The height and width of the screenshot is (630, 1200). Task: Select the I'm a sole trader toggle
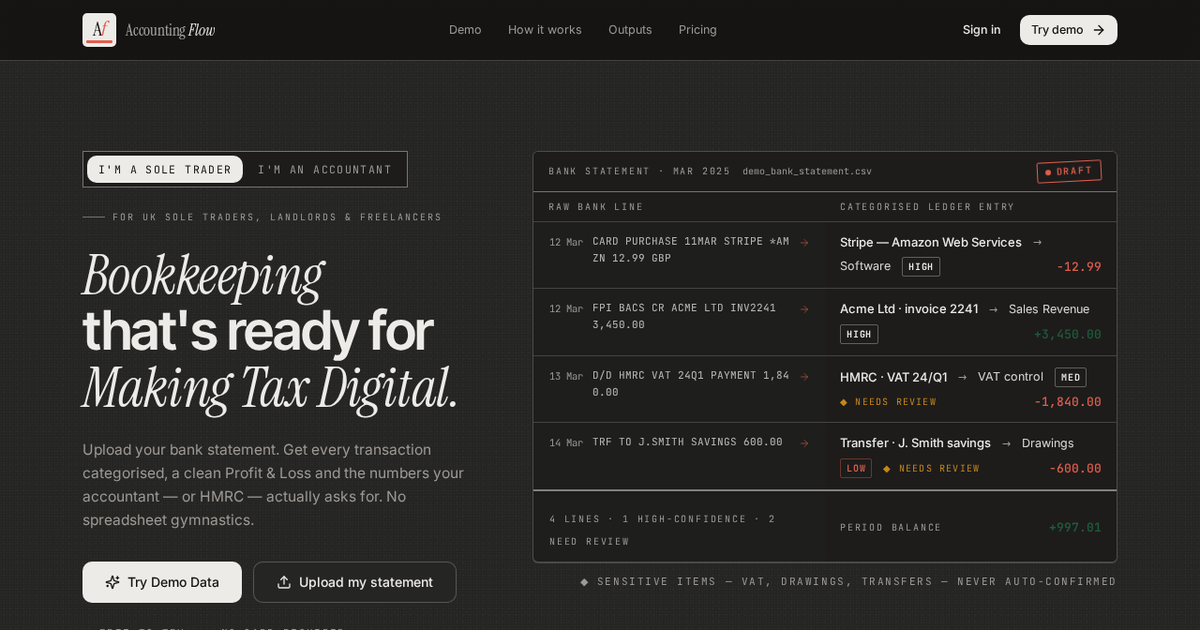[x=165, y=169]
